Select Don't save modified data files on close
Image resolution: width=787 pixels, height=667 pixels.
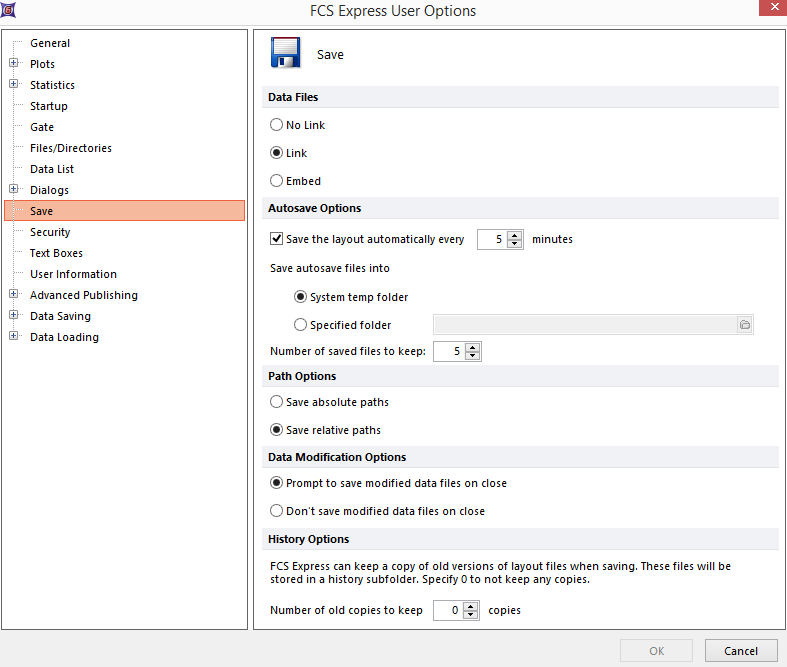(x=277, y=511)
